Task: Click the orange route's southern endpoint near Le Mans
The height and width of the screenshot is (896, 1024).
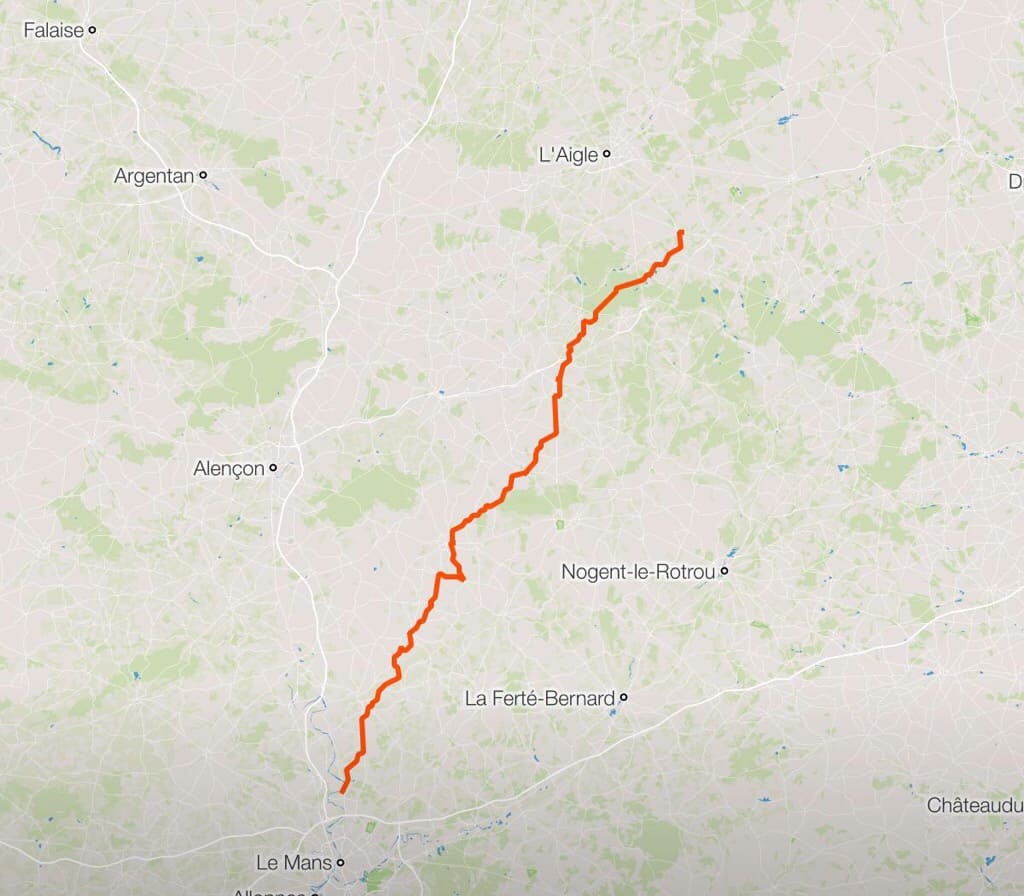Action: tap(342, 792)
